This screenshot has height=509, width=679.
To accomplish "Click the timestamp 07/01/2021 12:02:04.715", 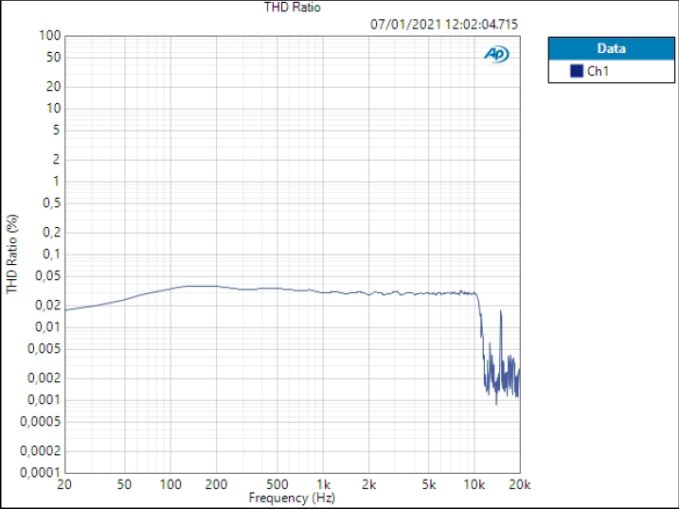I will pos(444,24).
